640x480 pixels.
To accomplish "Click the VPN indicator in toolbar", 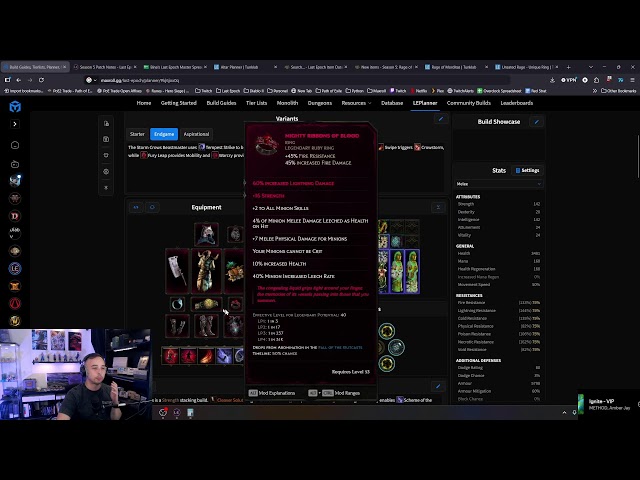I will click(x=569, y=80).
